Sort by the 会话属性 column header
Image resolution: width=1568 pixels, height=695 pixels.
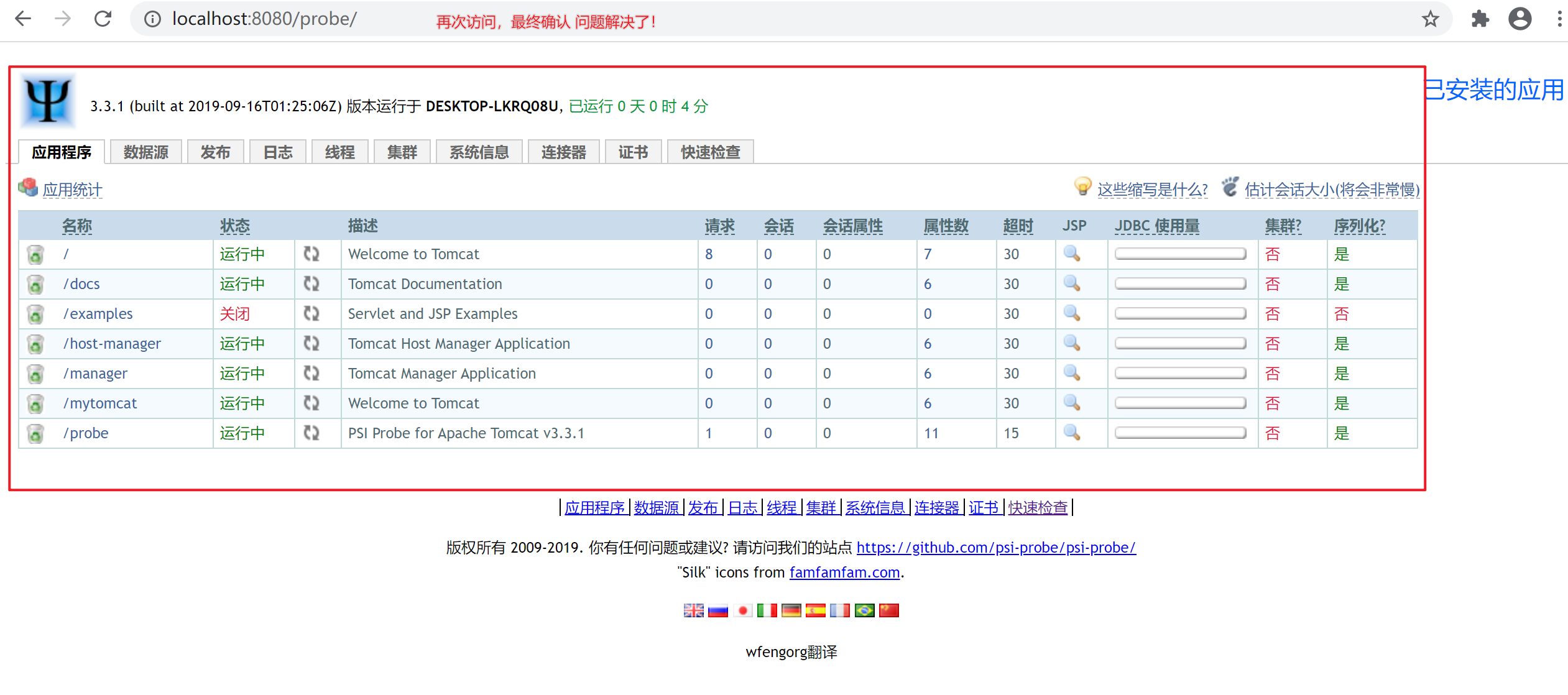pos(853,226)
